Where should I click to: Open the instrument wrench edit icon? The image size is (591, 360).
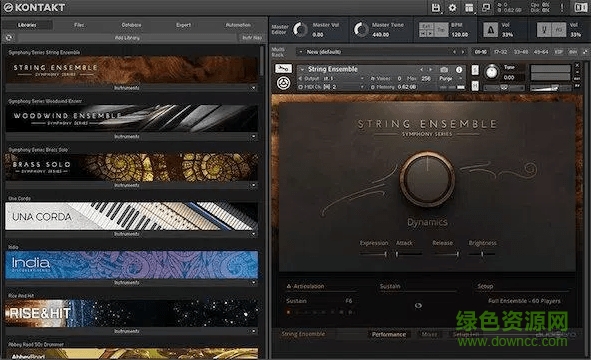(283, 69)
